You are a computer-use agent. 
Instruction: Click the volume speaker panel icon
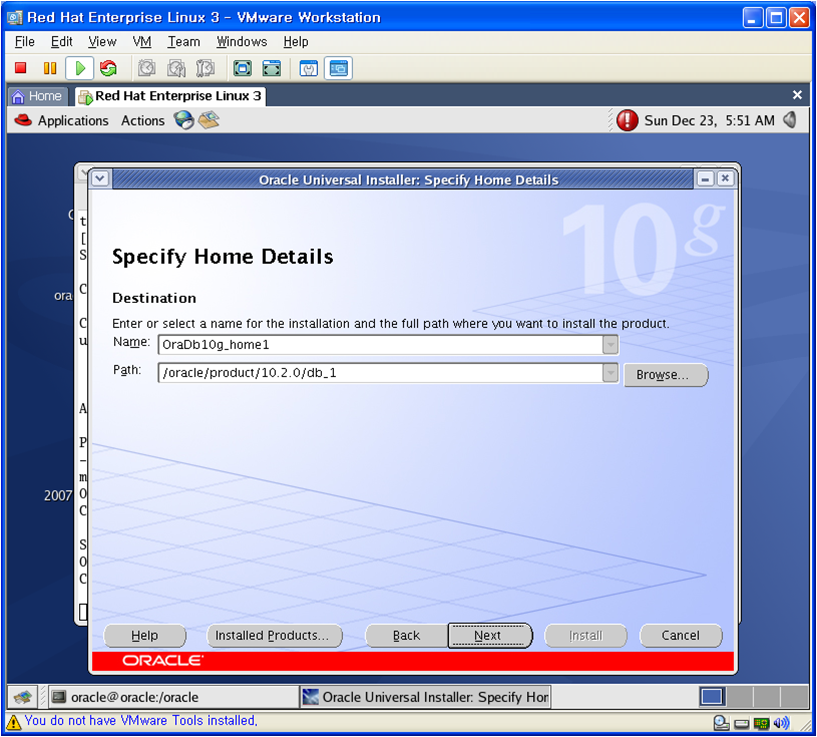coord(790,120)
